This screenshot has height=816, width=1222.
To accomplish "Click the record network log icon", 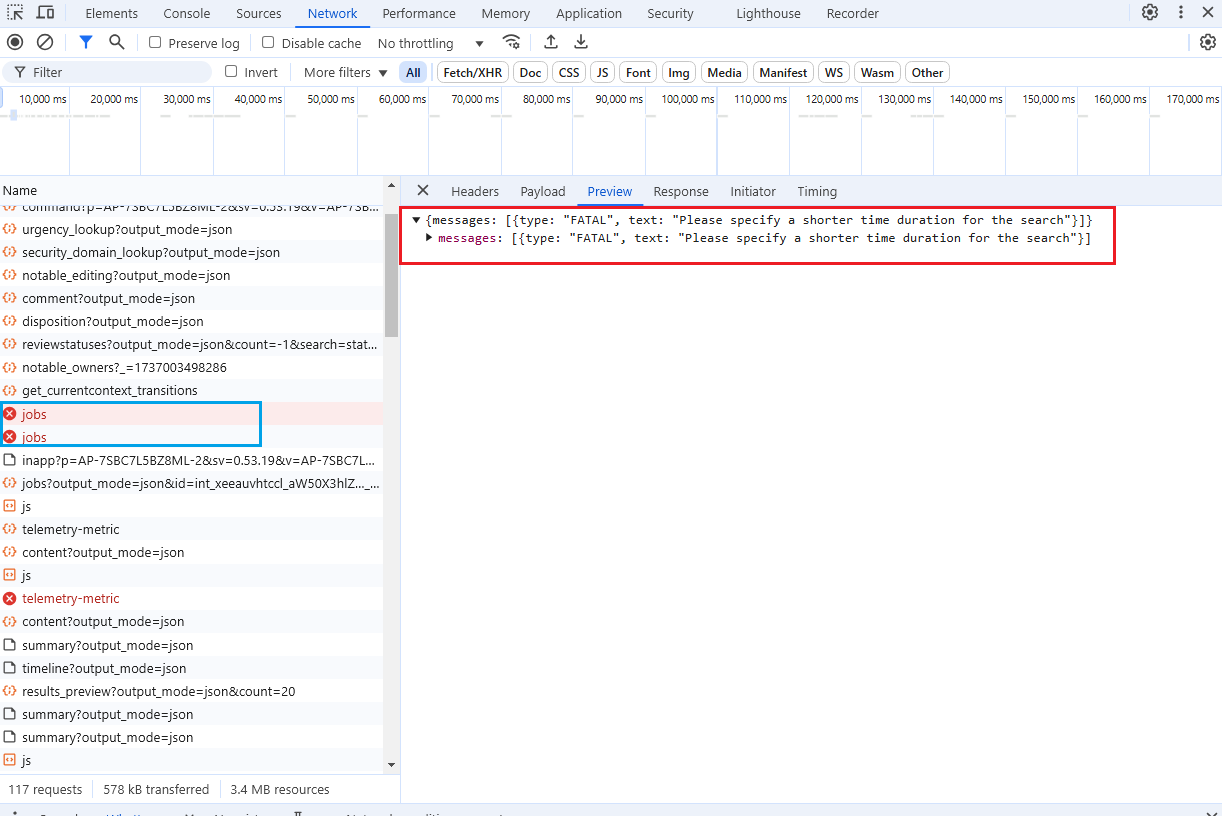I will pyautogui.click(x=15, y=42).
